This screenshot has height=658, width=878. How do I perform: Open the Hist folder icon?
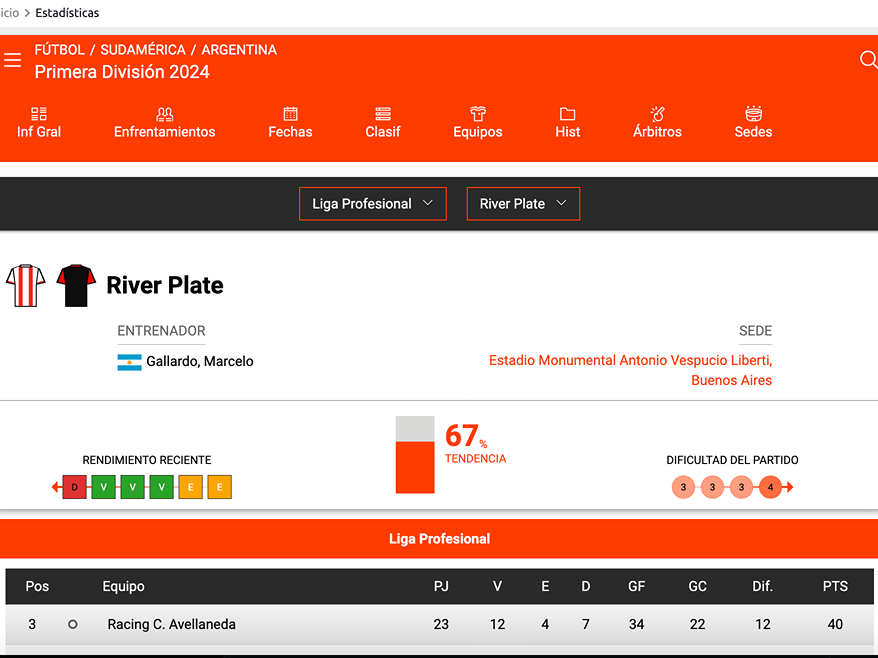click(x=567, y=114)
